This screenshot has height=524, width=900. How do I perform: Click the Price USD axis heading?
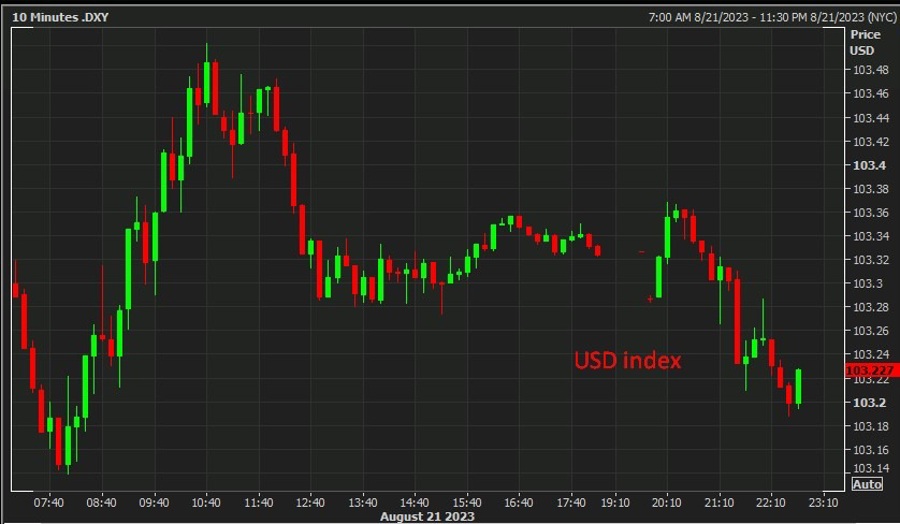(864, 42)
